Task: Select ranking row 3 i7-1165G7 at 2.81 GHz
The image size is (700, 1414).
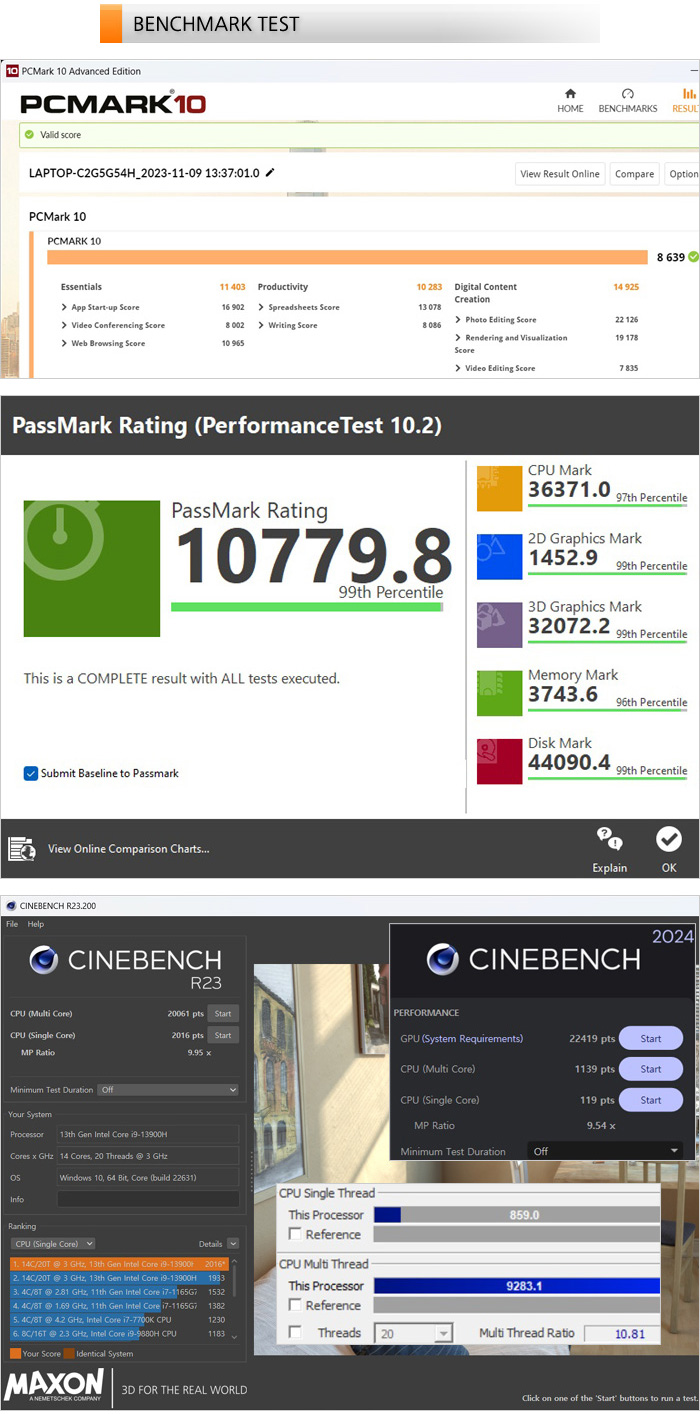Action: [x=119, y=1291]
